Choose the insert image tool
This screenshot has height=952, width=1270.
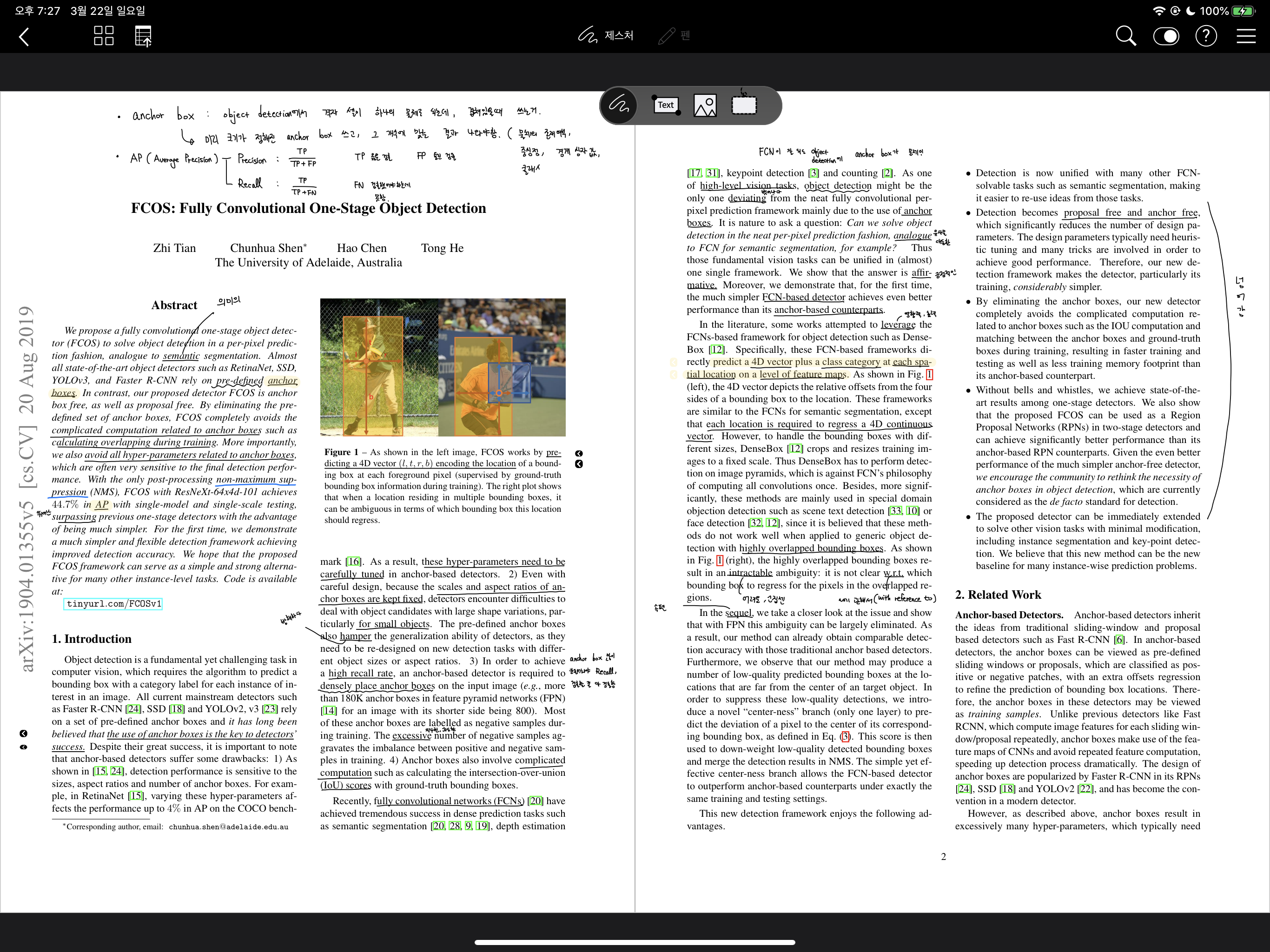point(704,106)
